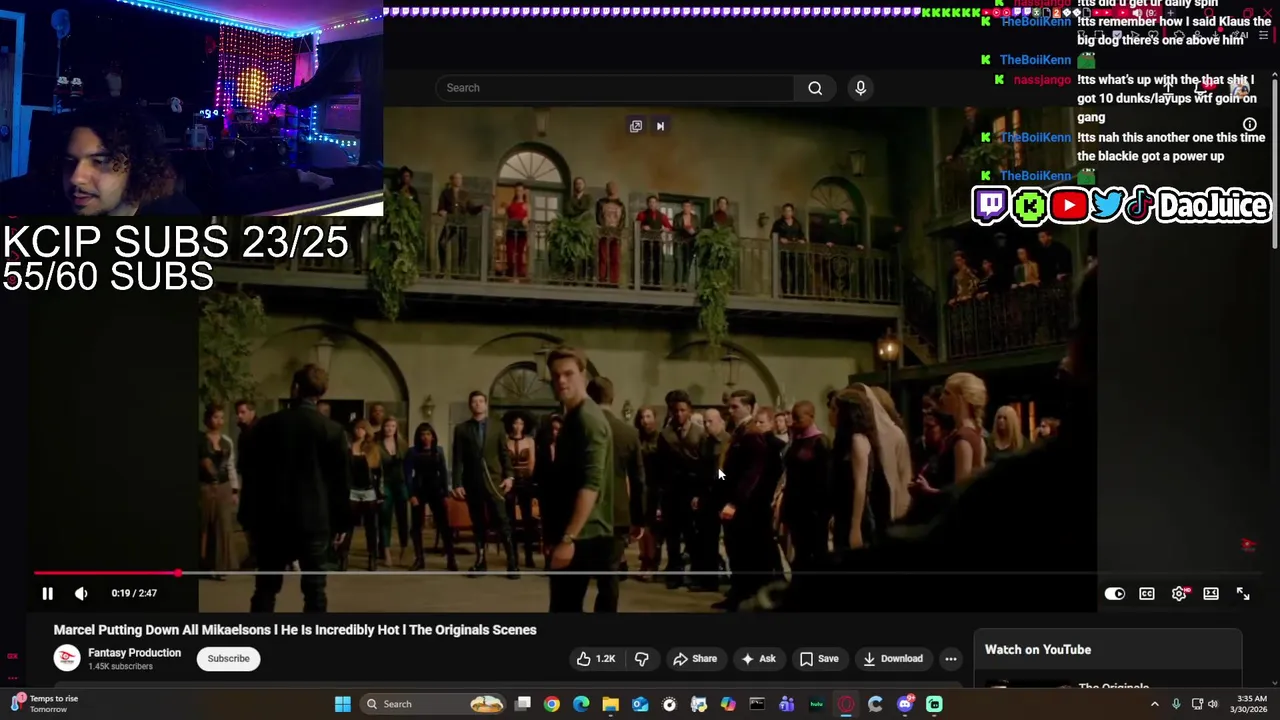
Task: Open File Explorer from taskbar
Action: point(610,704)
